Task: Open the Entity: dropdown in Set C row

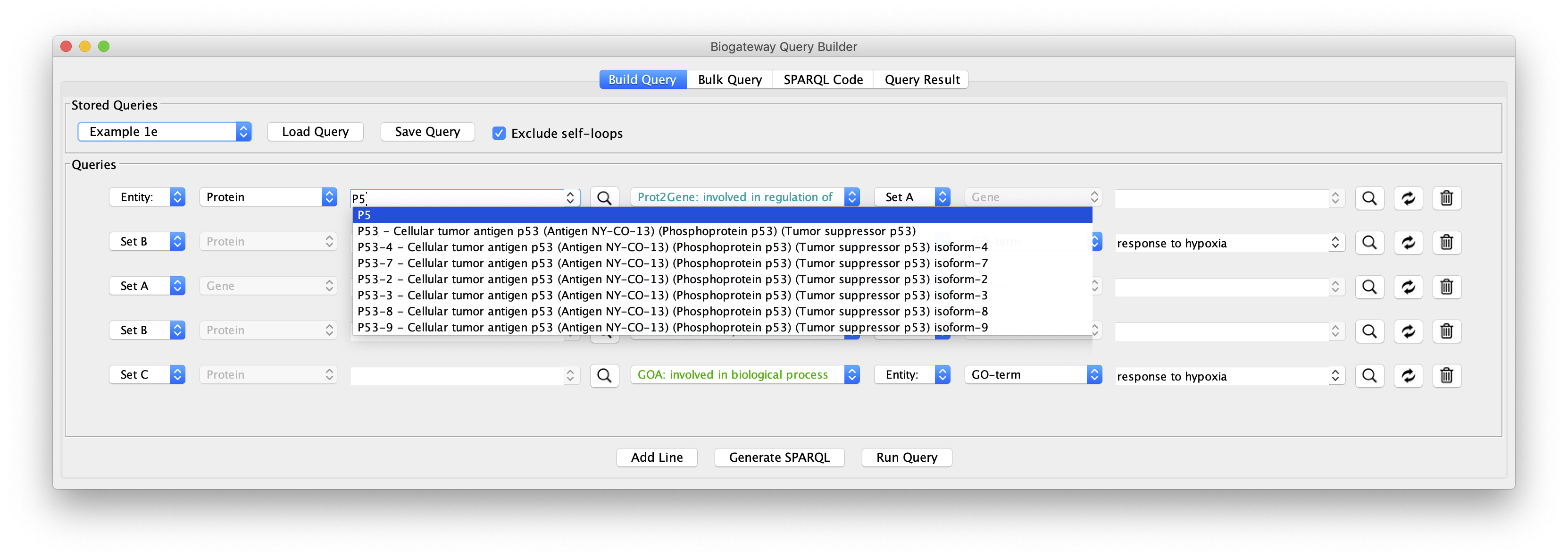Action: coord(912,374)
